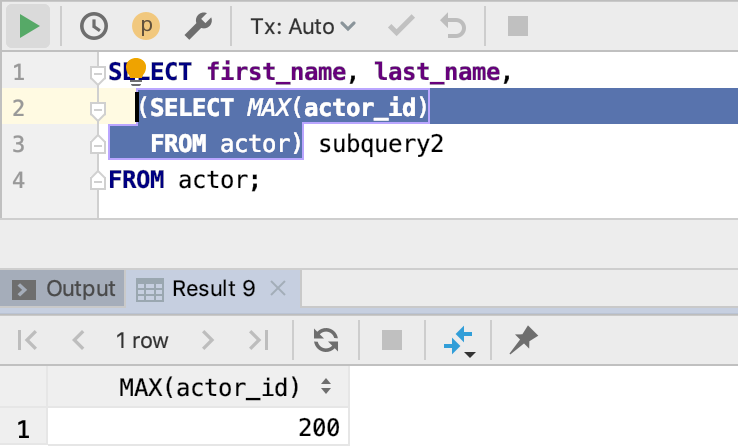Run the query with the green Execute button
Image resolution: width=738 pixels, height=446 pixels.
[29, 26]
